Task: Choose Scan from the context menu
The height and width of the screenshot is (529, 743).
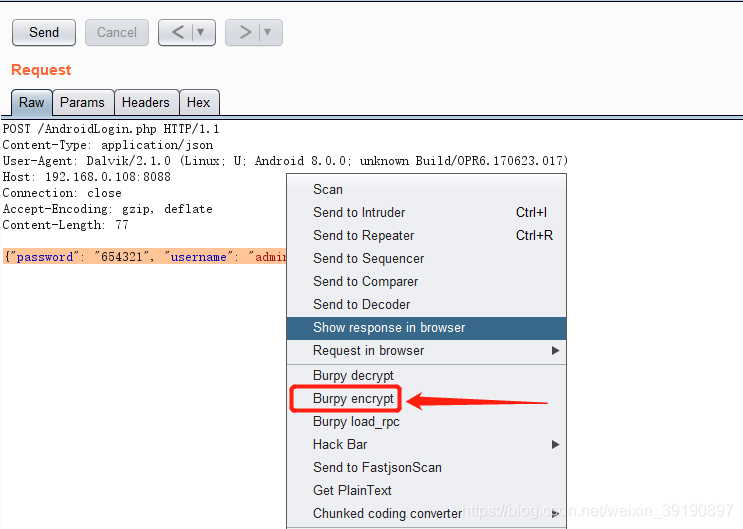Action: pyautogui.click(x=426, y=189)
